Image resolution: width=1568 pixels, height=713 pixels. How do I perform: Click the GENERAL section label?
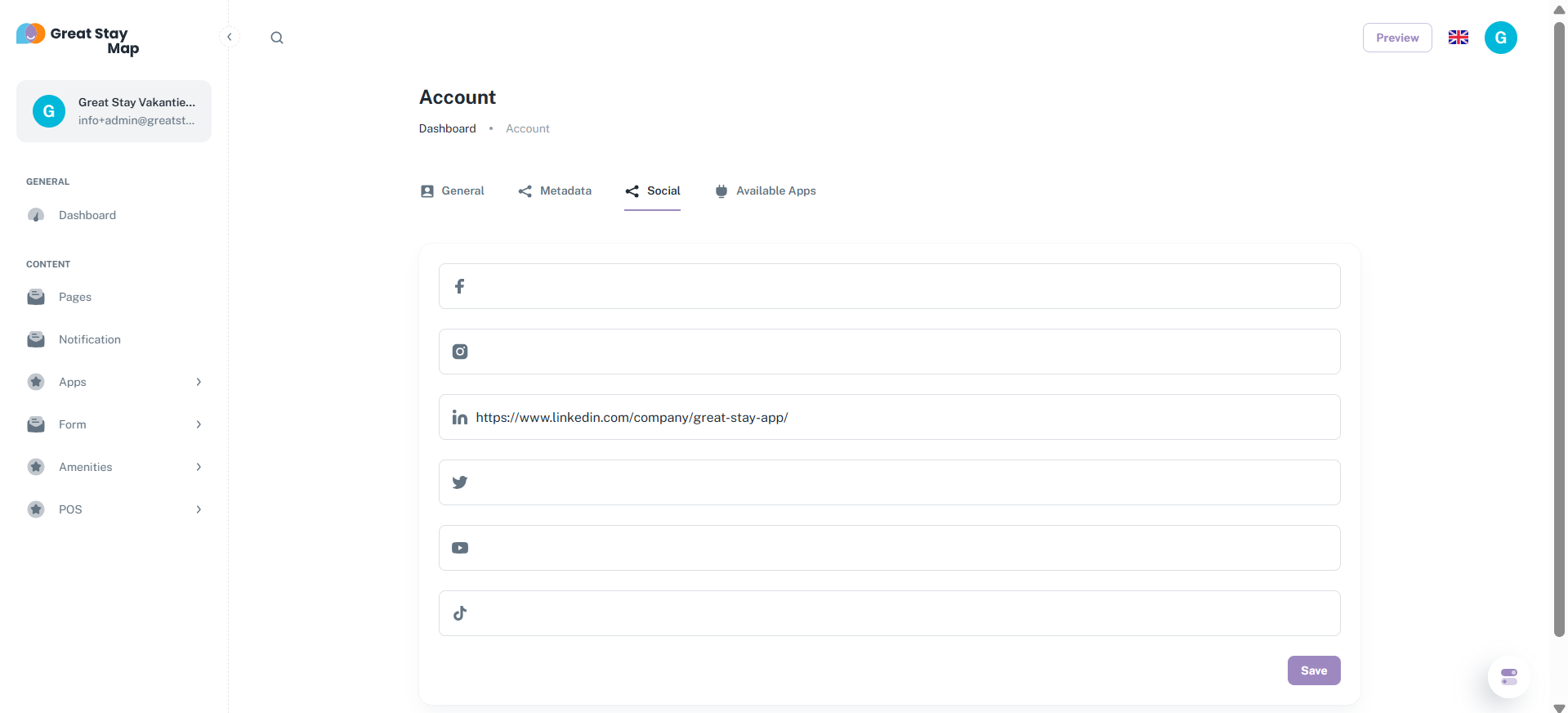coord(48,182)
